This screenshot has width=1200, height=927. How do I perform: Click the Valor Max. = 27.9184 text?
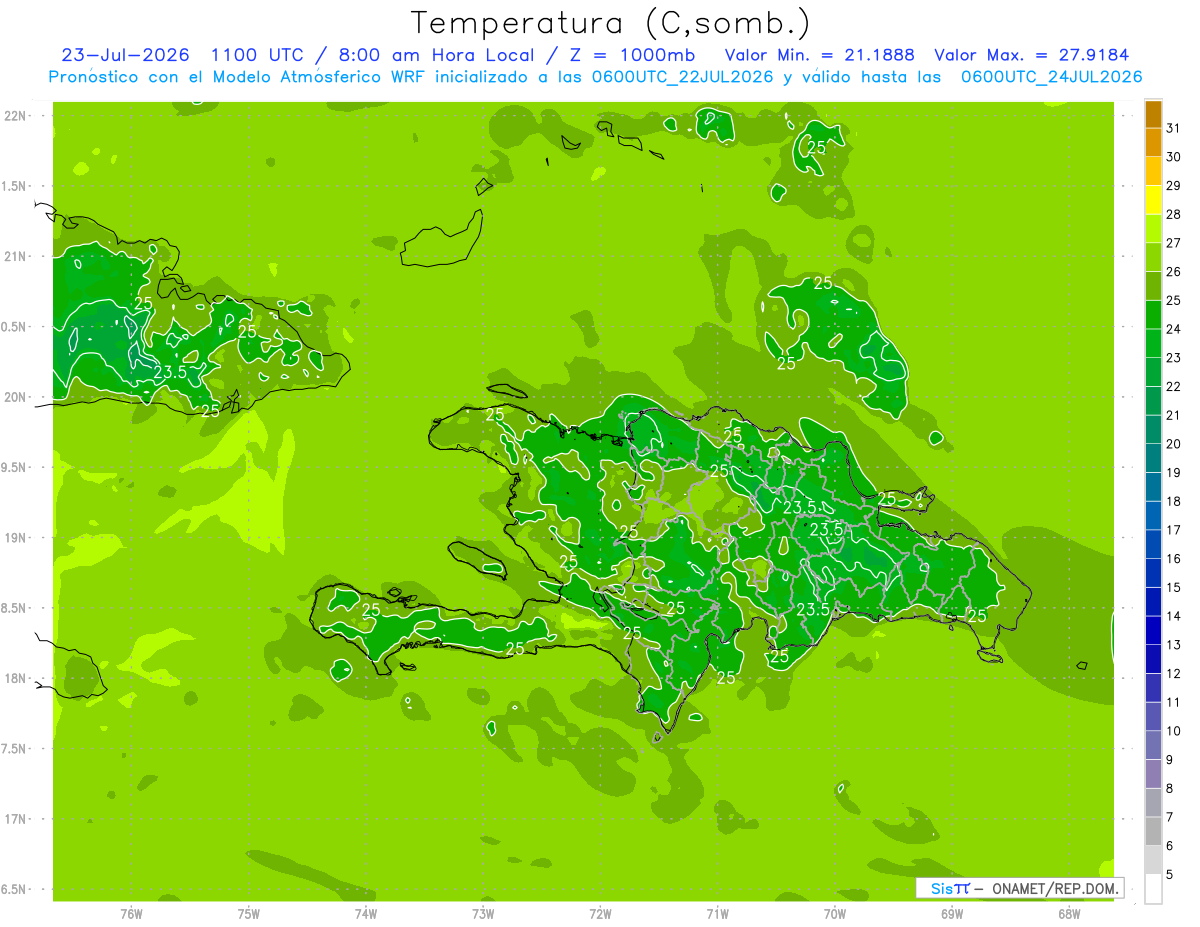[x=1032, y=55]
